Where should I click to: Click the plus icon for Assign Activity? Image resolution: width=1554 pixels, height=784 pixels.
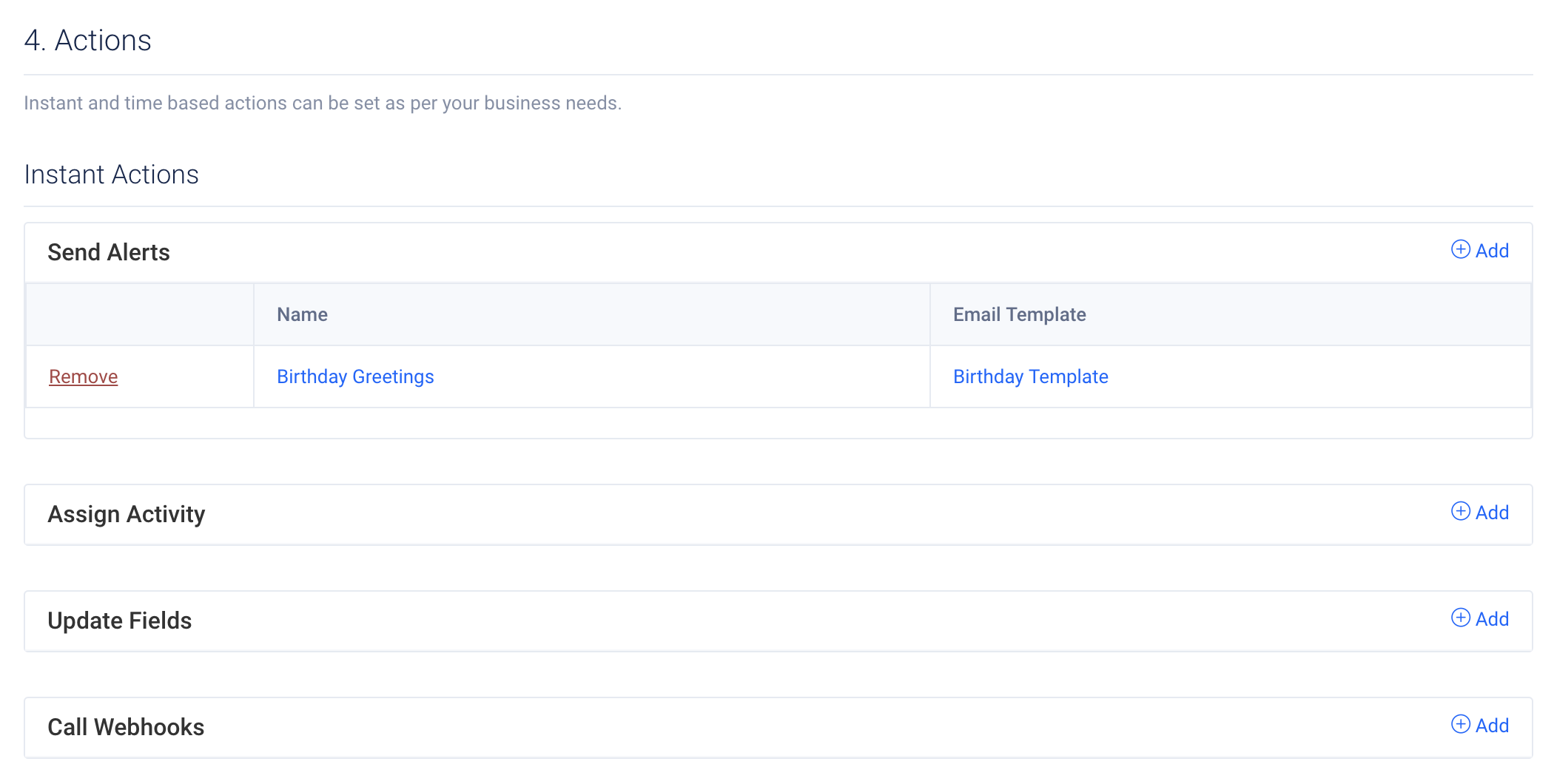[x=1460, y=511]
